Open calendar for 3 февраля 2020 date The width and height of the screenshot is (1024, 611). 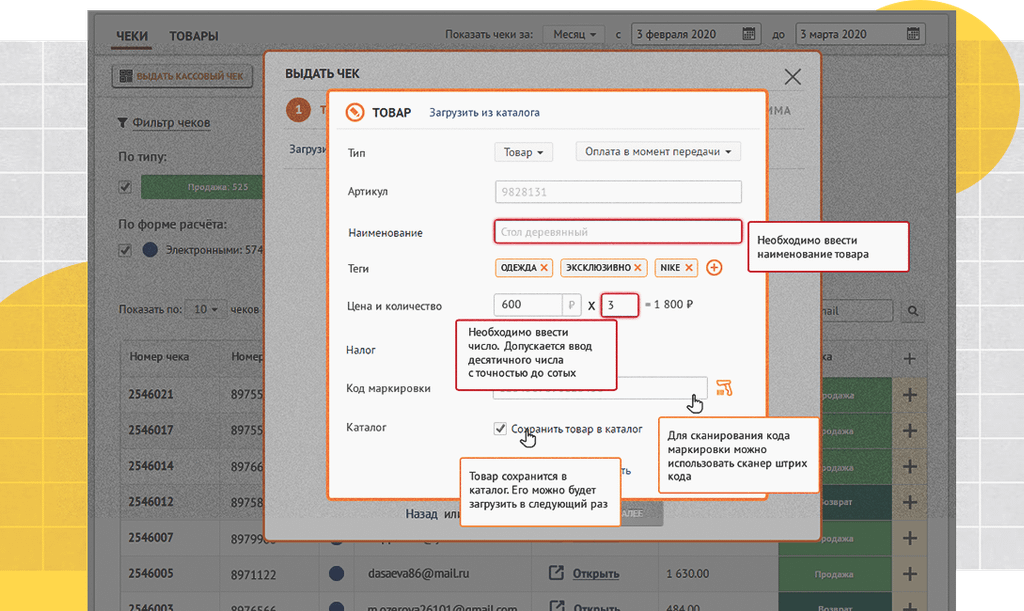749,34
